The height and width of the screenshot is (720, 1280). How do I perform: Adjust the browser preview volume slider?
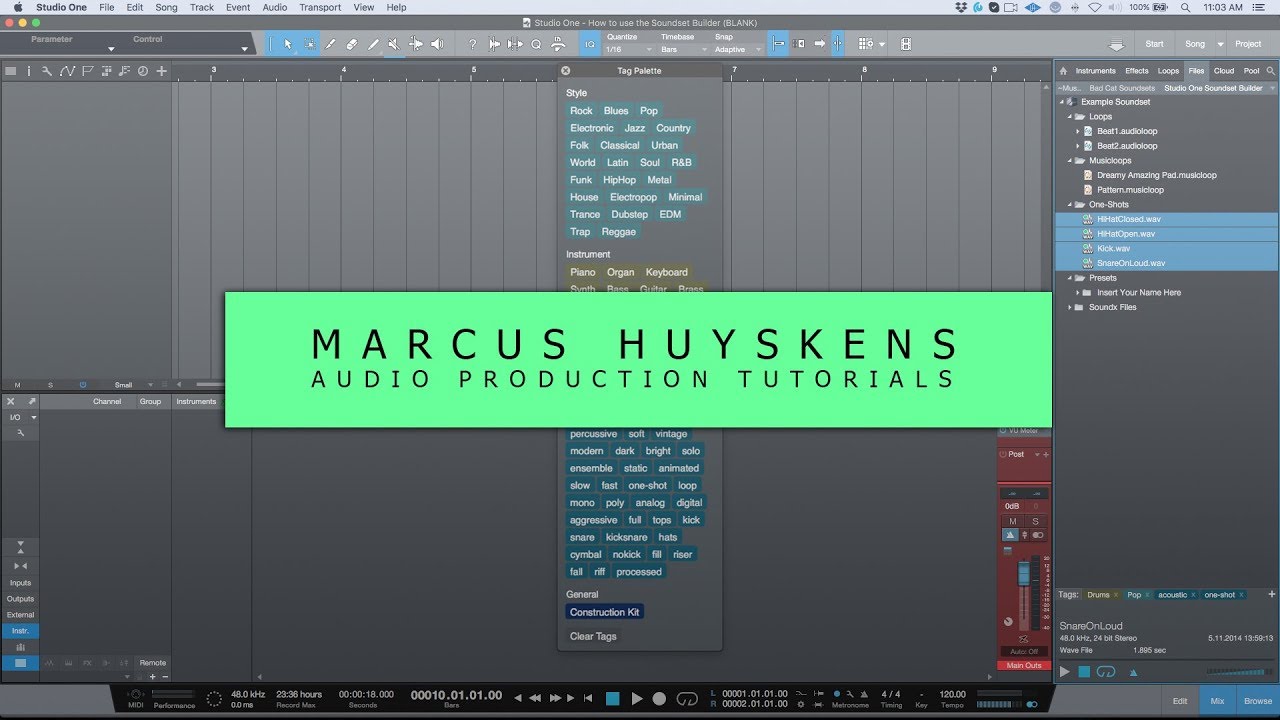[x=1240, y=672]
